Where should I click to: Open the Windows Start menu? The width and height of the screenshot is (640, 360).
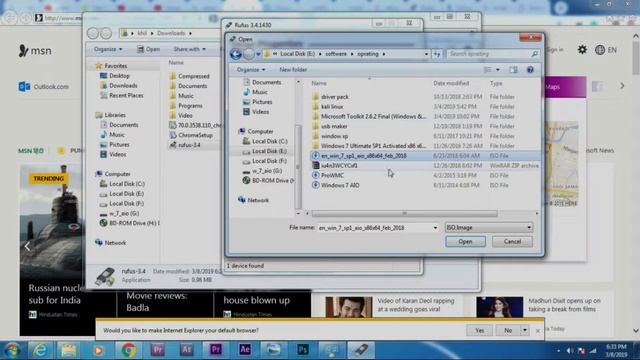(x=12, y=350)
